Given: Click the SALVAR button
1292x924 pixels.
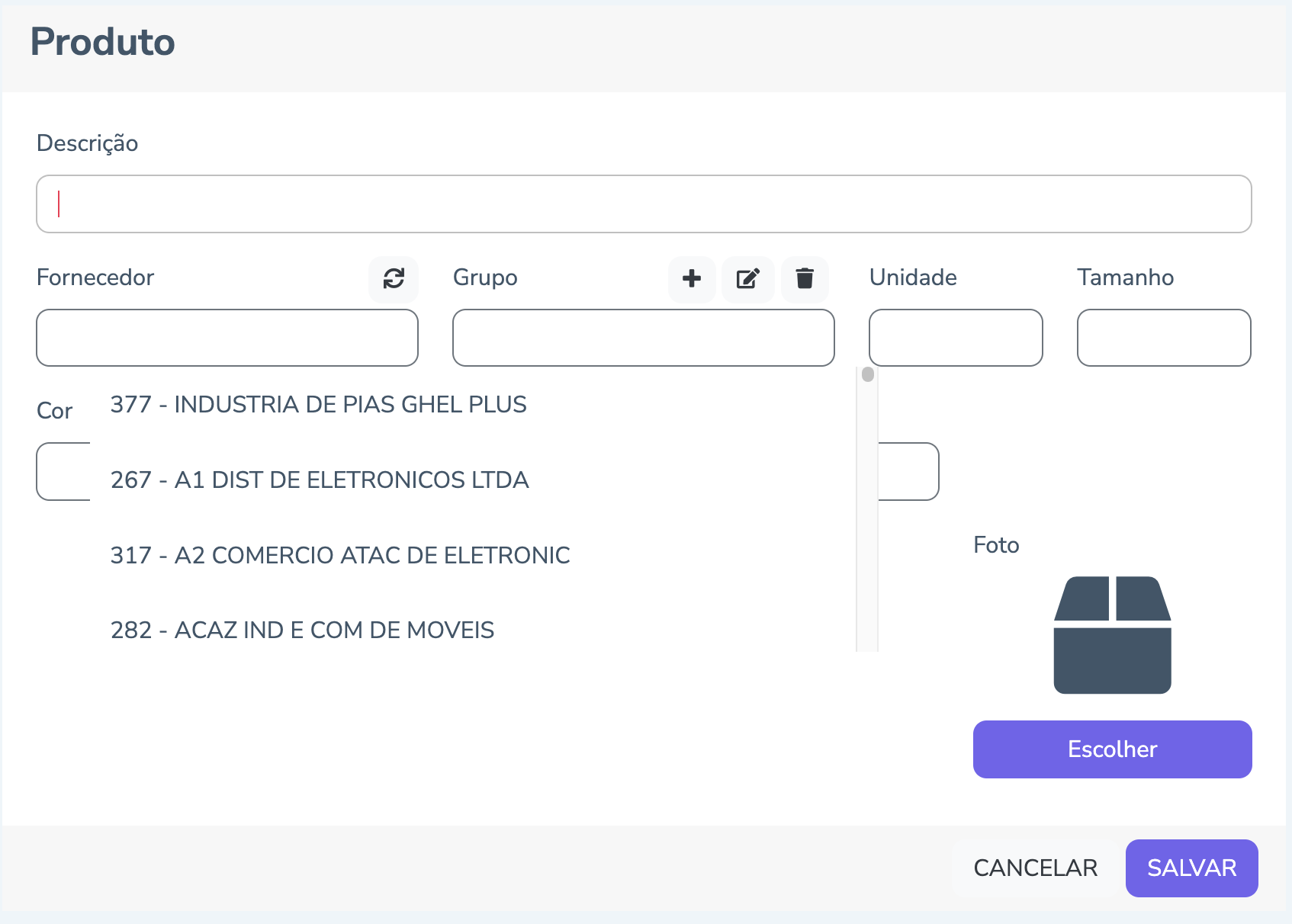Looking at the screenshot, I should [x=1191, y=868].
